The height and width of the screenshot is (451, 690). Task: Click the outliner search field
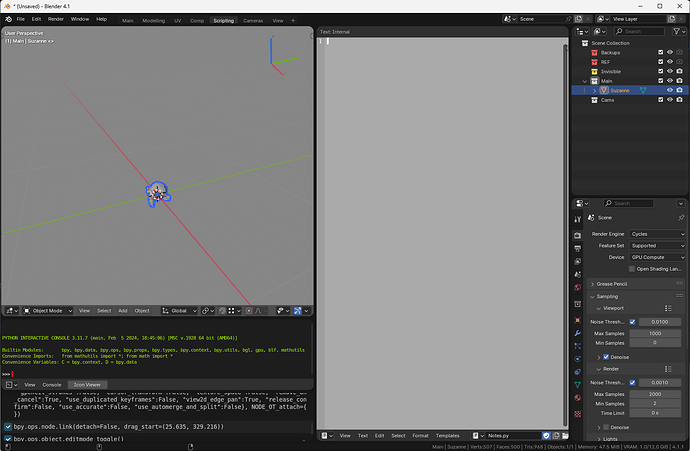[639, 31]
